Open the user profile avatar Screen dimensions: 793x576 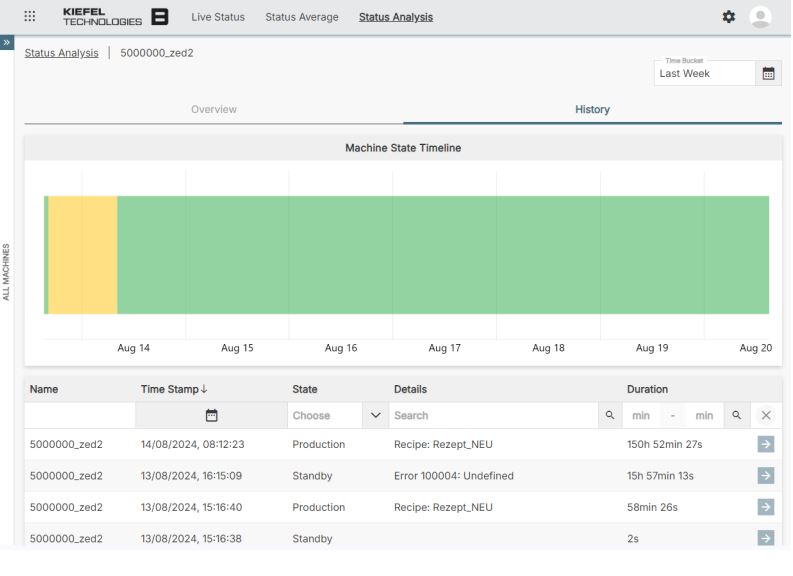coord(760,17)
